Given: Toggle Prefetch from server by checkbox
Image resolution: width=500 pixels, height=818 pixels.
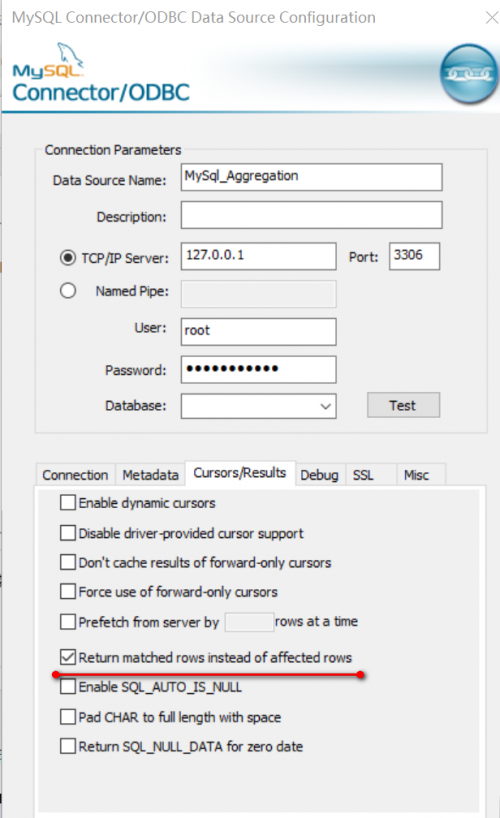Looking at the screenshot, I should tap(68, 622).
